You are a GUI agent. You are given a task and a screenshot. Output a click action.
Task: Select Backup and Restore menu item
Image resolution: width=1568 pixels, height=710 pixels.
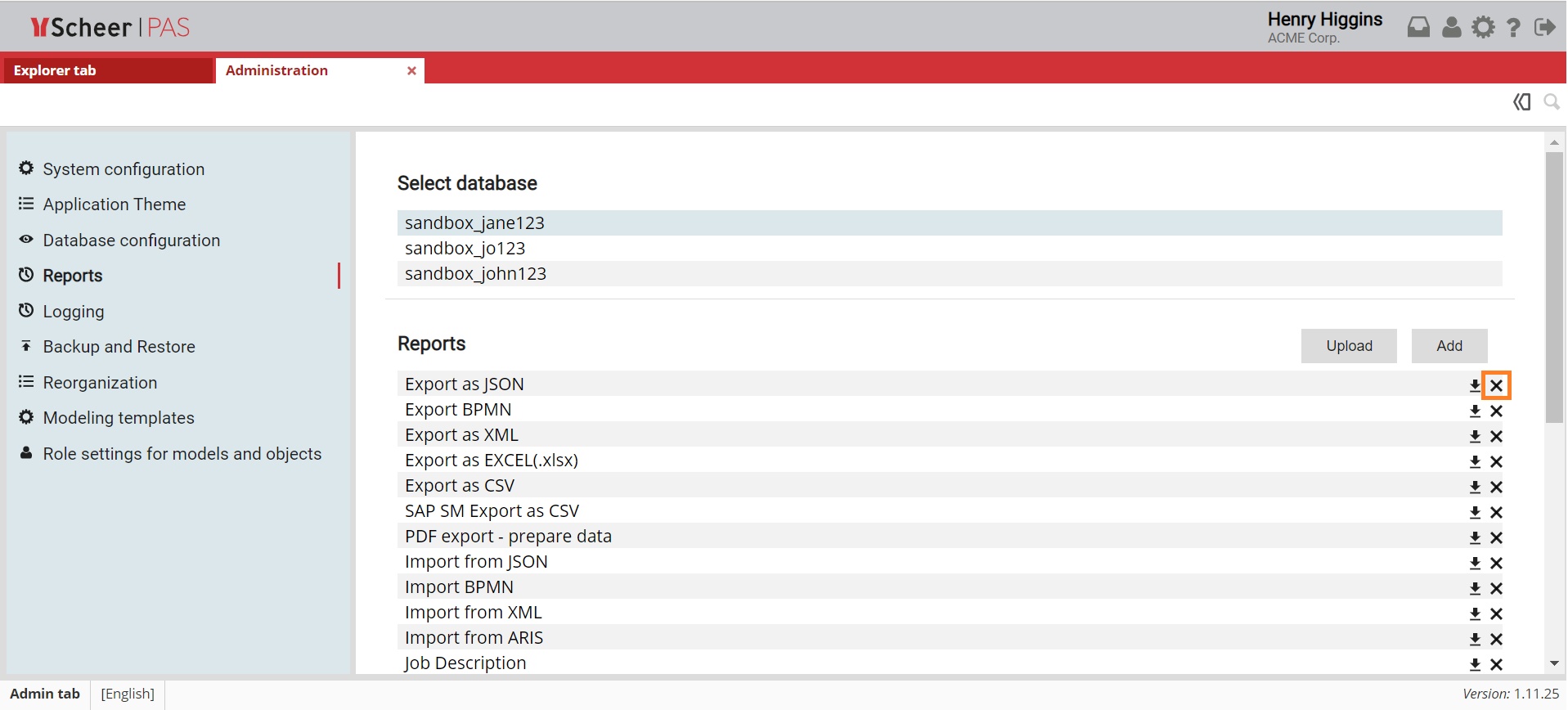pyautogui.click(x=119, y=347)
